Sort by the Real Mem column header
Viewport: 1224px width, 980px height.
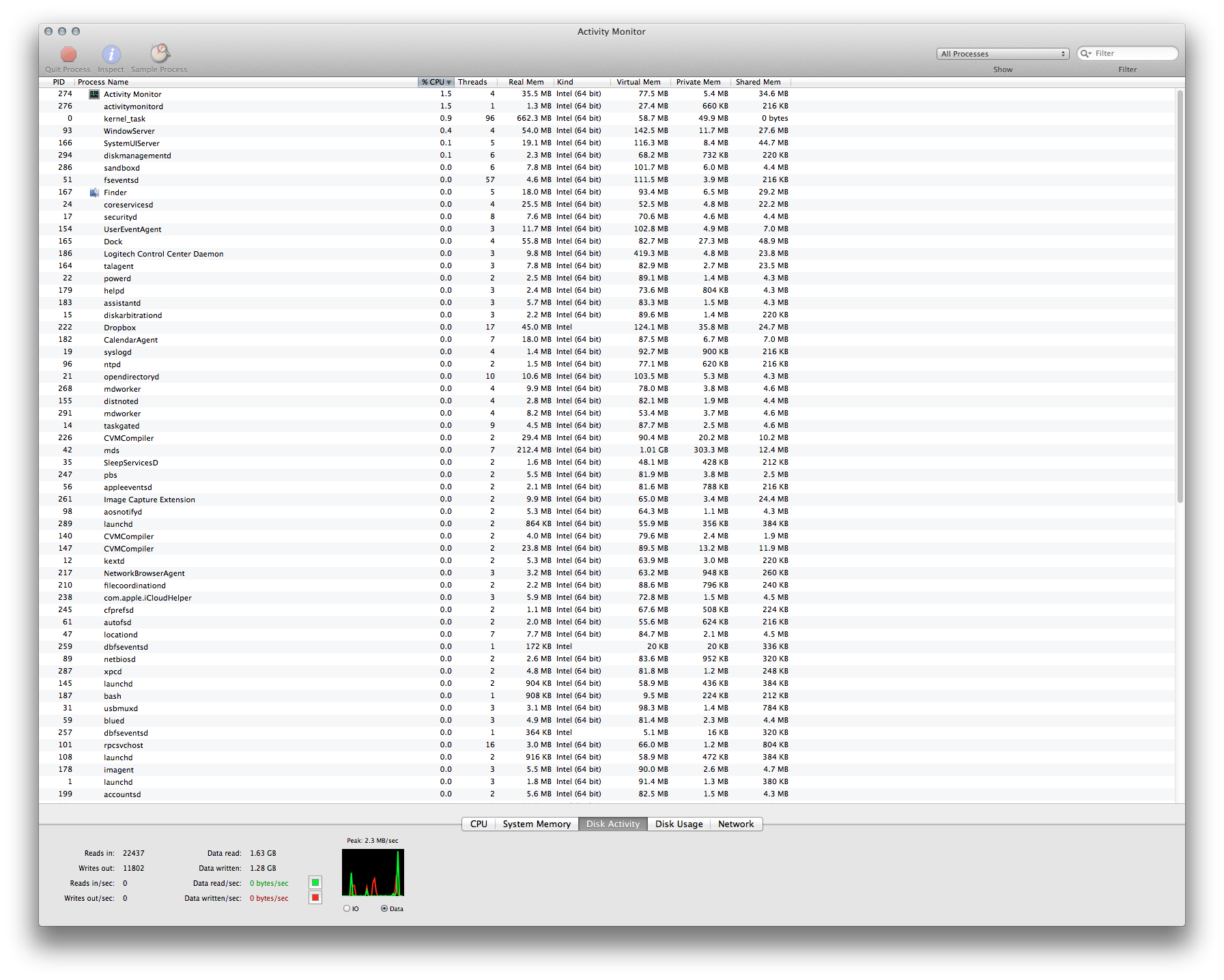(525, 82)
